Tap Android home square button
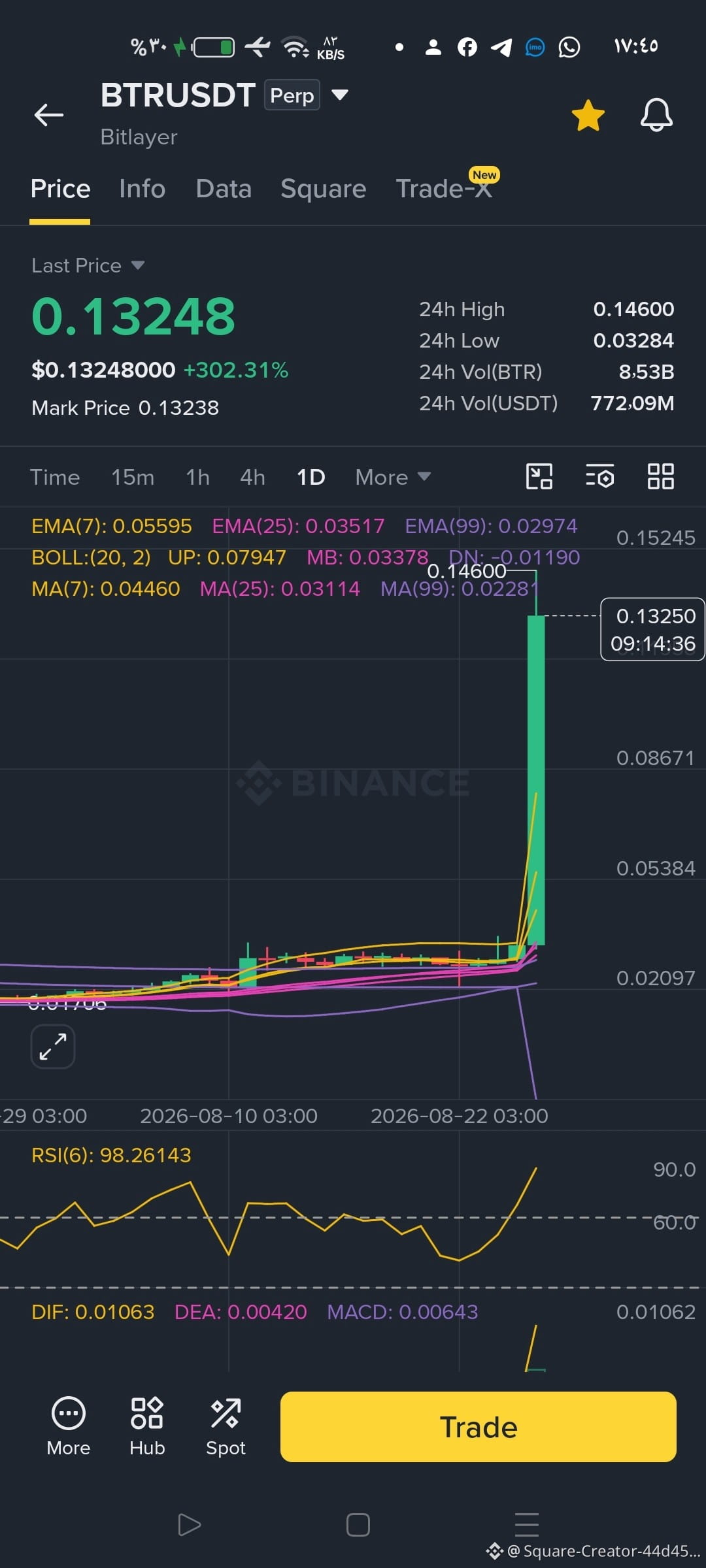706x1568 pixels. [358, 1525]
